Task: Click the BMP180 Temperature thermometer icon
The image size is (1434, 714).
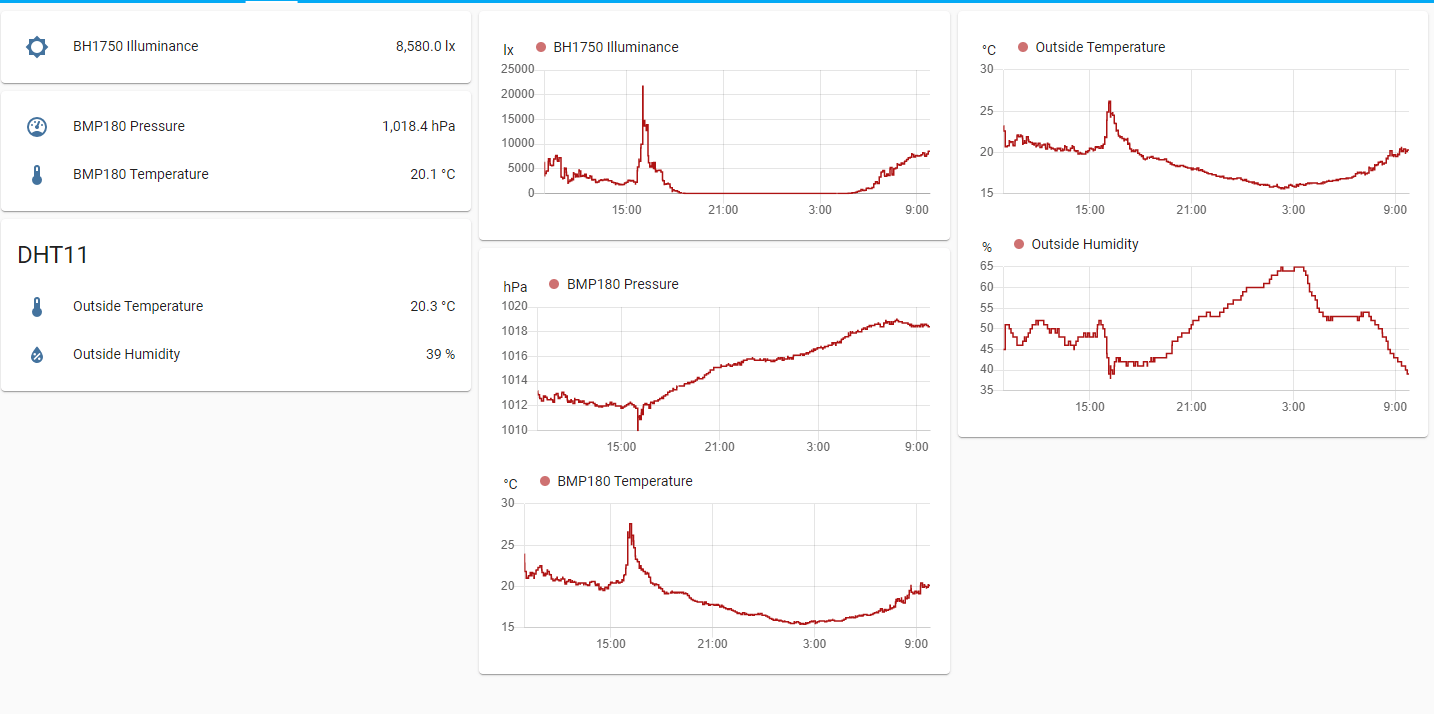Action: pos(37,175)
